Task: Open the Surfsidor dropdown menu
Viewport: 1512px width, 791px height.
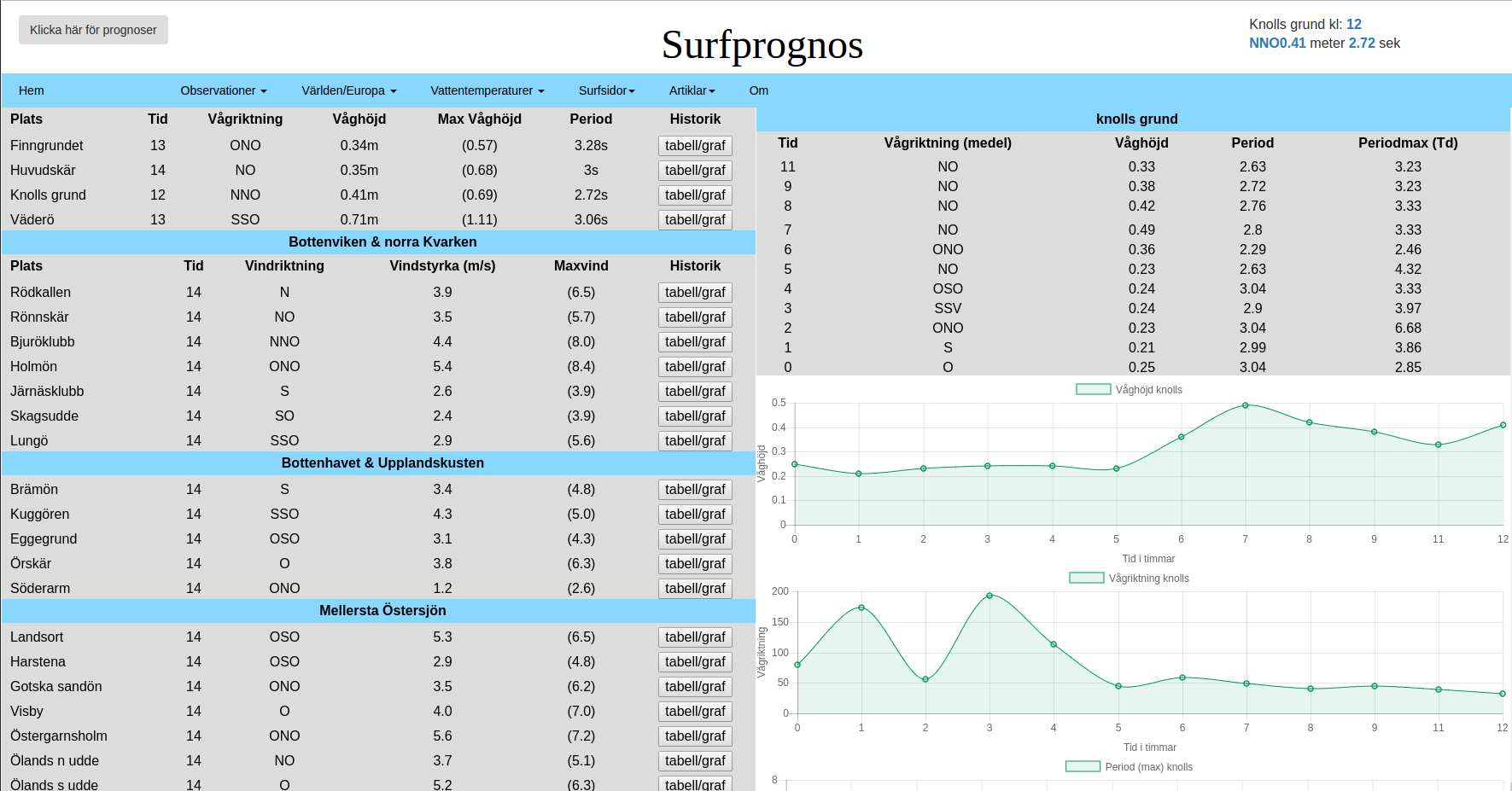Action: pos(607,90)
